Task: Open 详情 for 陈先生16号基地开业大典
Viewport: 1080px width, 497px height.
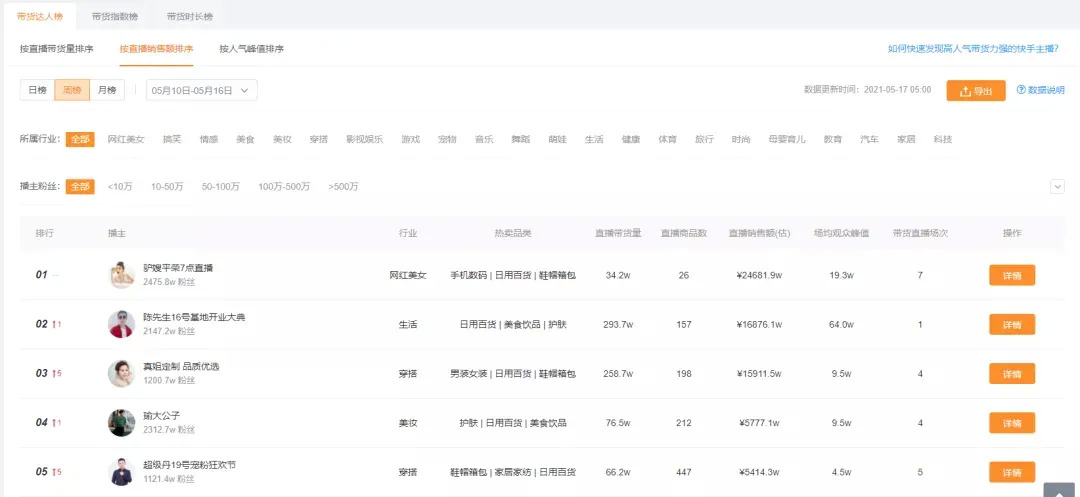Action: click(1012, 324)
